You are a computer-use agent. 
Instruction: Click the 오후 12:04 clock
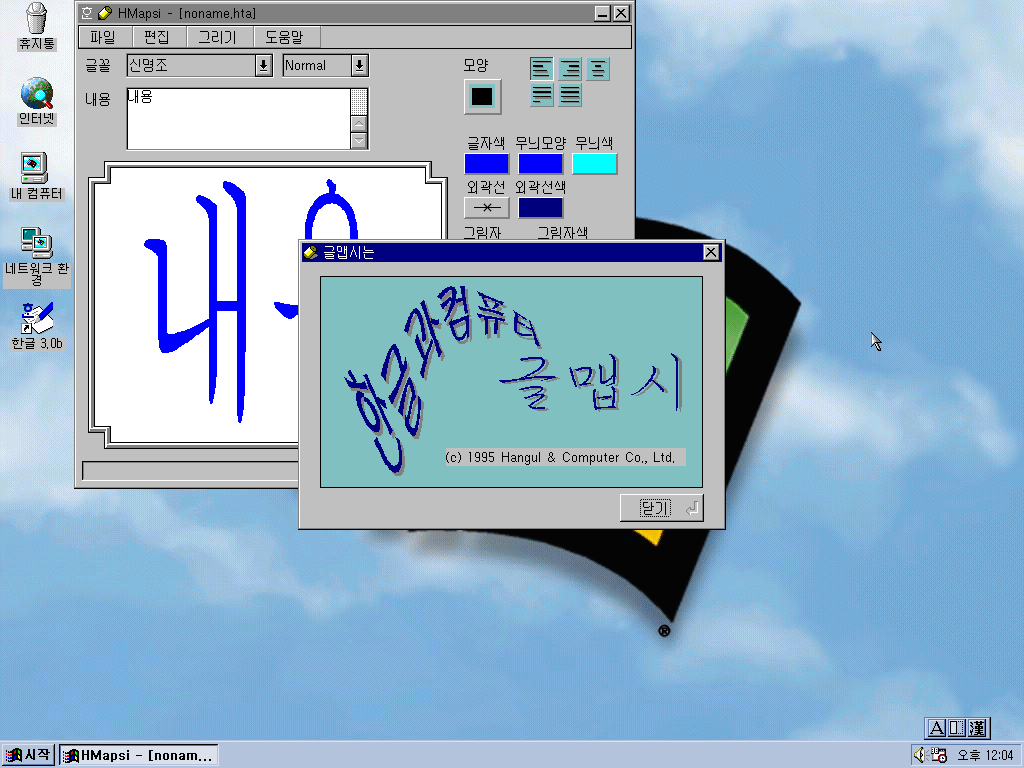click(985, 756)
